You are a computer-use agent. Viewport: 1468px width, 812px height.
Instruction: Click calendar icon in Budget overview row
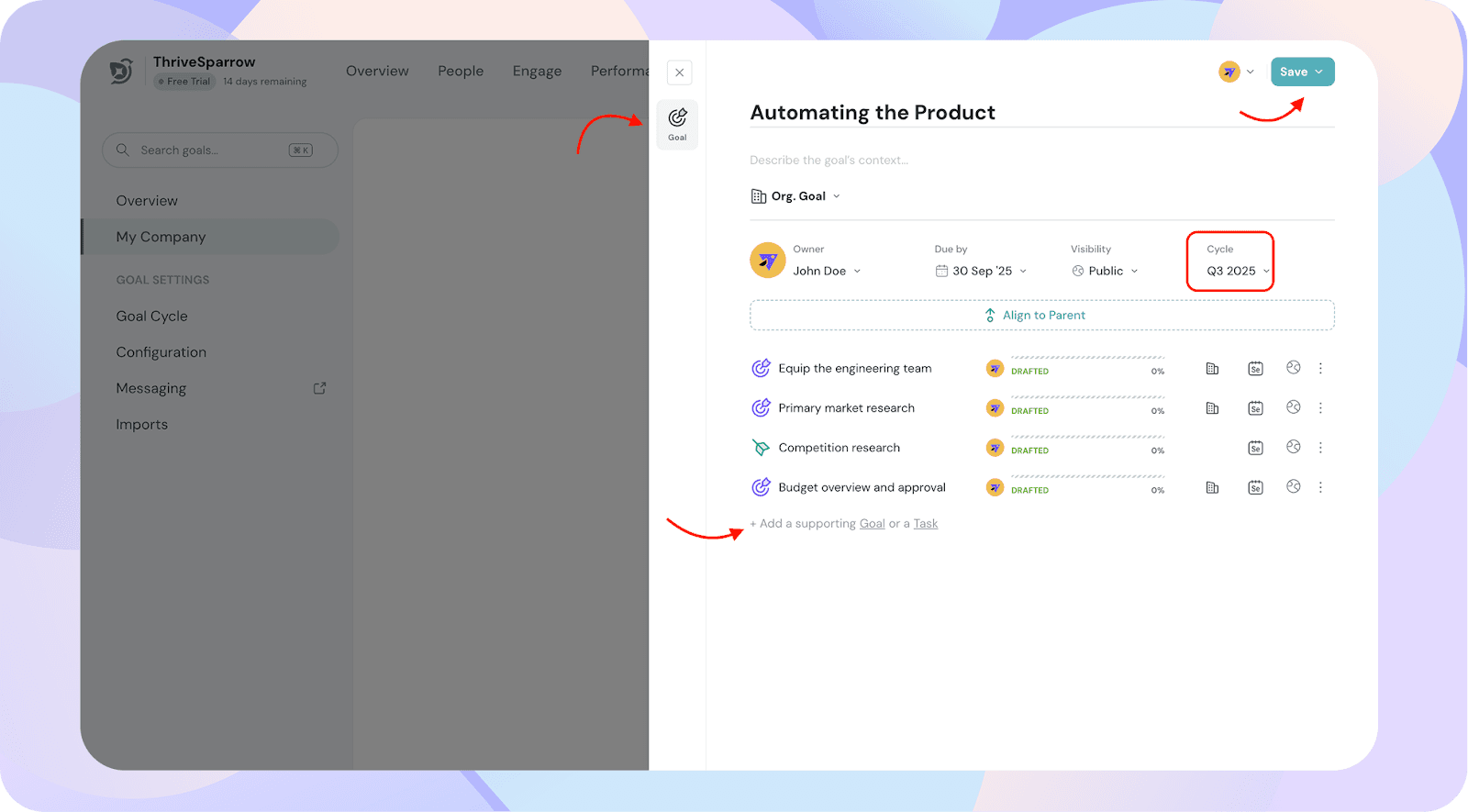tap(1255, 487)
